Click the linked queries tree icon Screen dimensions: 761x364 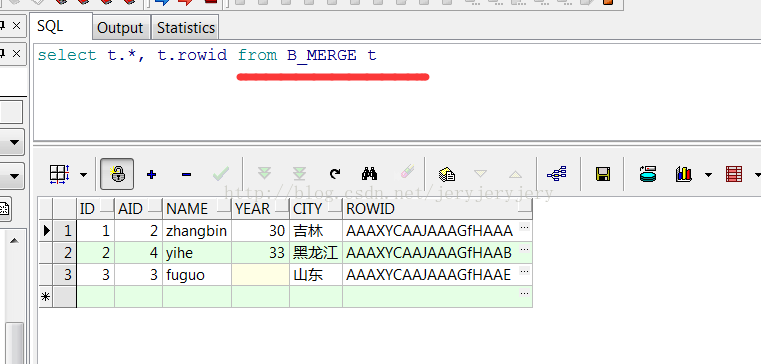coord(556,173)
